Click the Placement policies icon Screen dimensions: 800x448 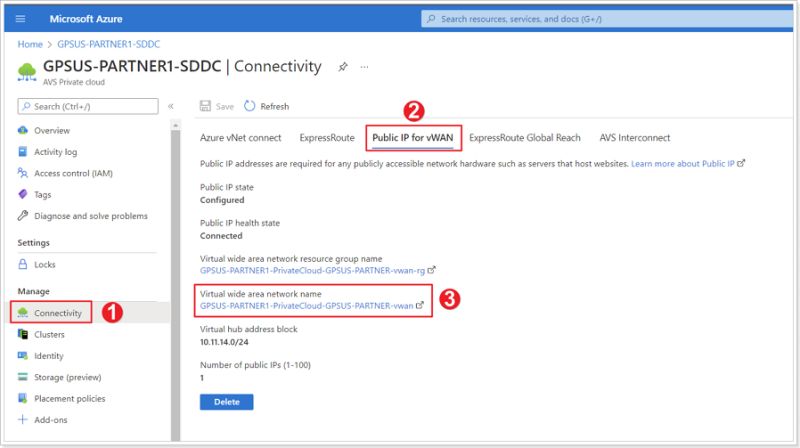point(22,399)
